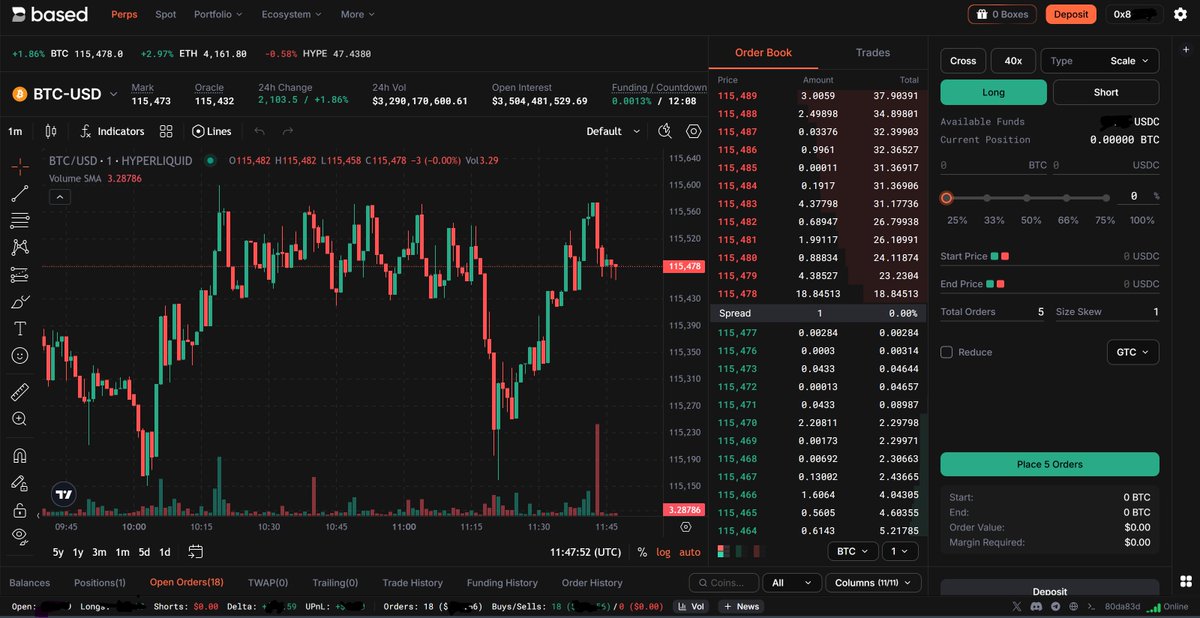Click the globe language icon in footer
This screenshot has height=618, width=1200.
(x=1072, y=606)
